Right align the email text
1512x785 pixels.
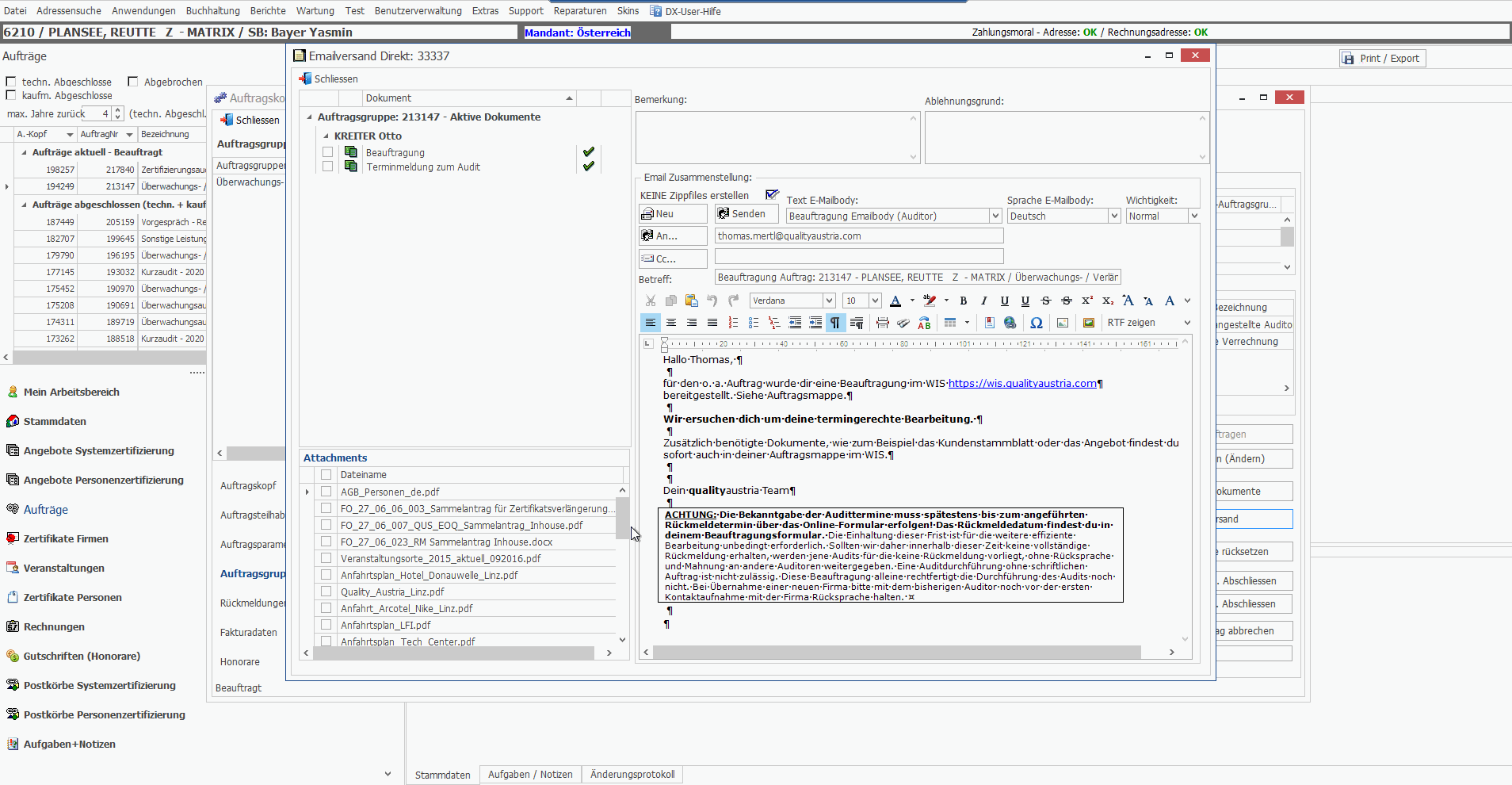[x=692, y=323]
